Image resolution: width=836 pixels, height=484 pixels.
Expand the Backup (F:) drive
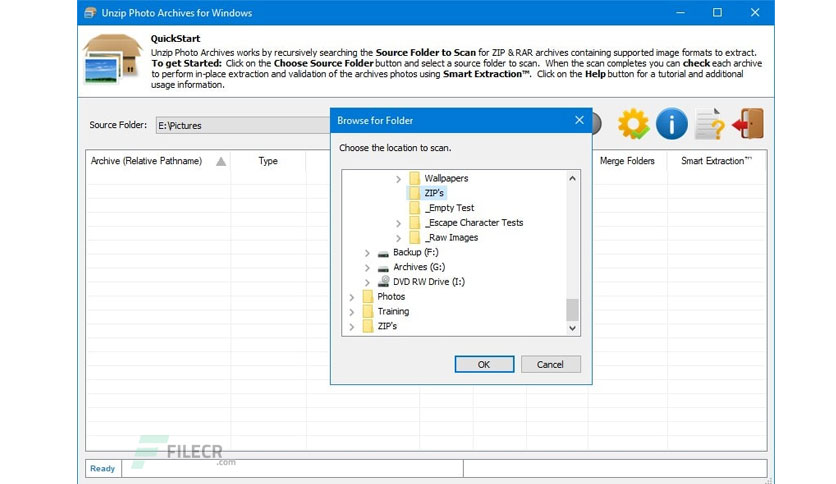tap(367, 253)
